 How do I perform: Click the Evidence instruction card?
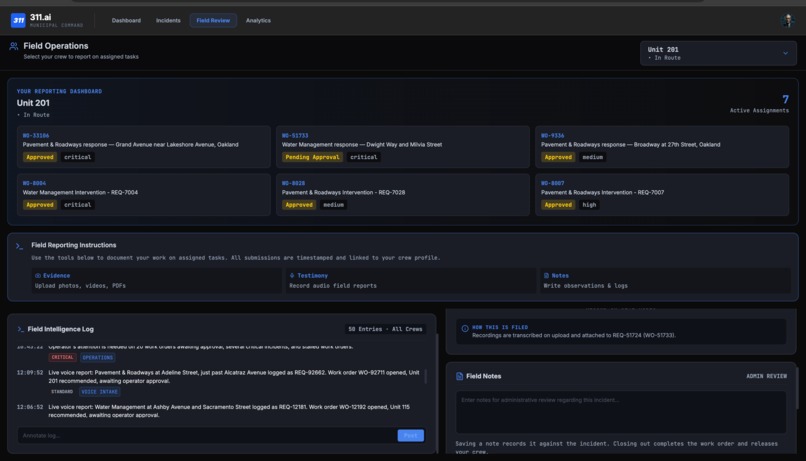156,281
